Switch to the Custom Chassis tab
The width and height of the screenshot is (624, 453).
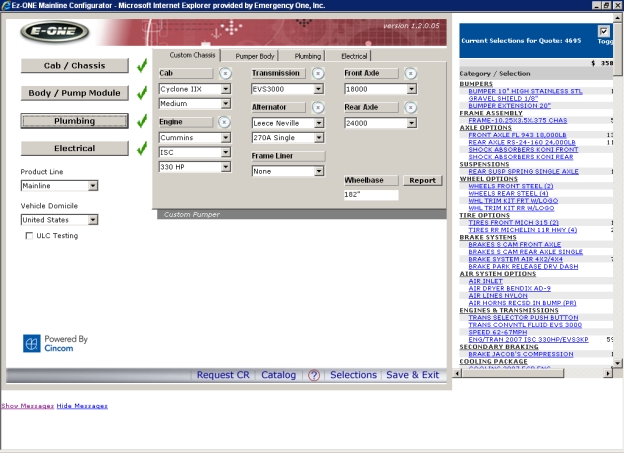click(x=192, y=55)
